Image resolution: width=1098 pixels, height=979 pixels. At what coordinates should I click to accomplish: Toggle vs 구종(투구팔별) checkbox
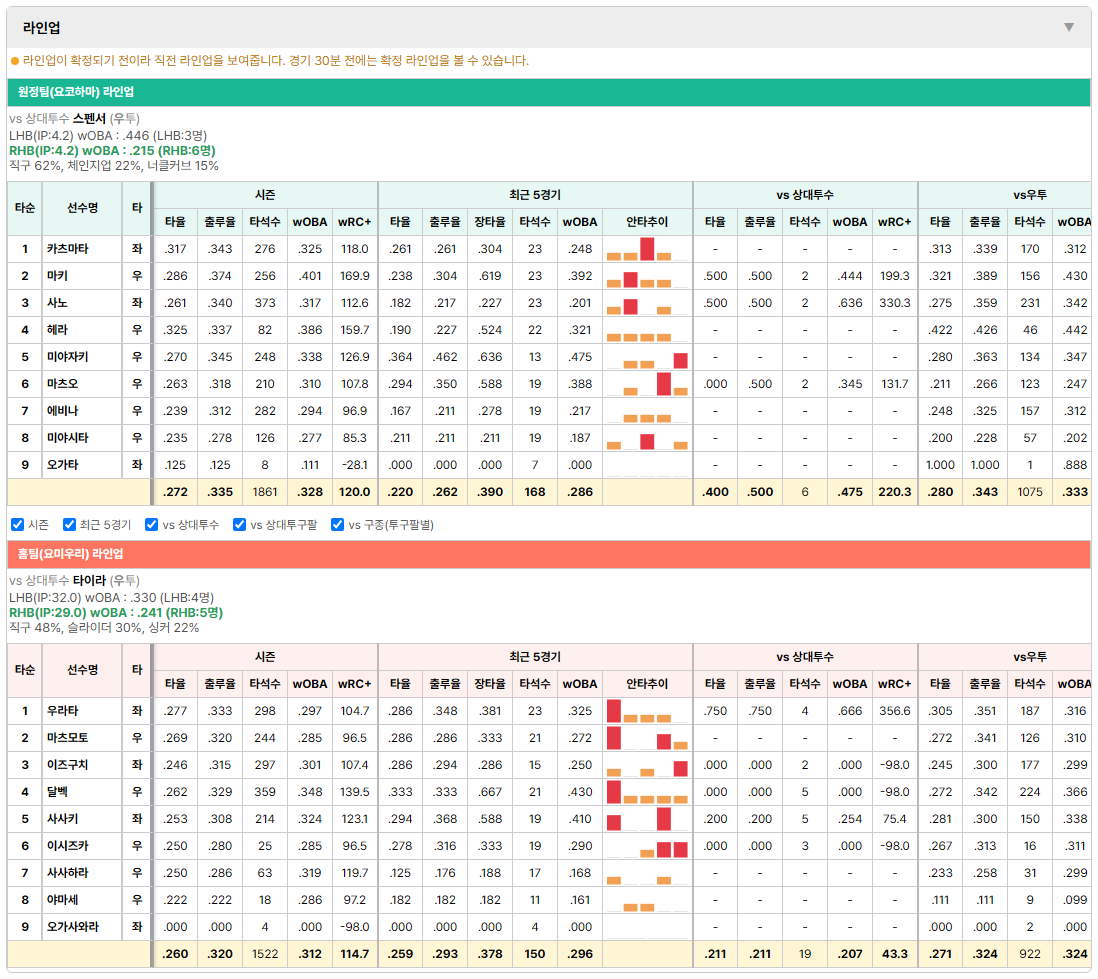338,525
